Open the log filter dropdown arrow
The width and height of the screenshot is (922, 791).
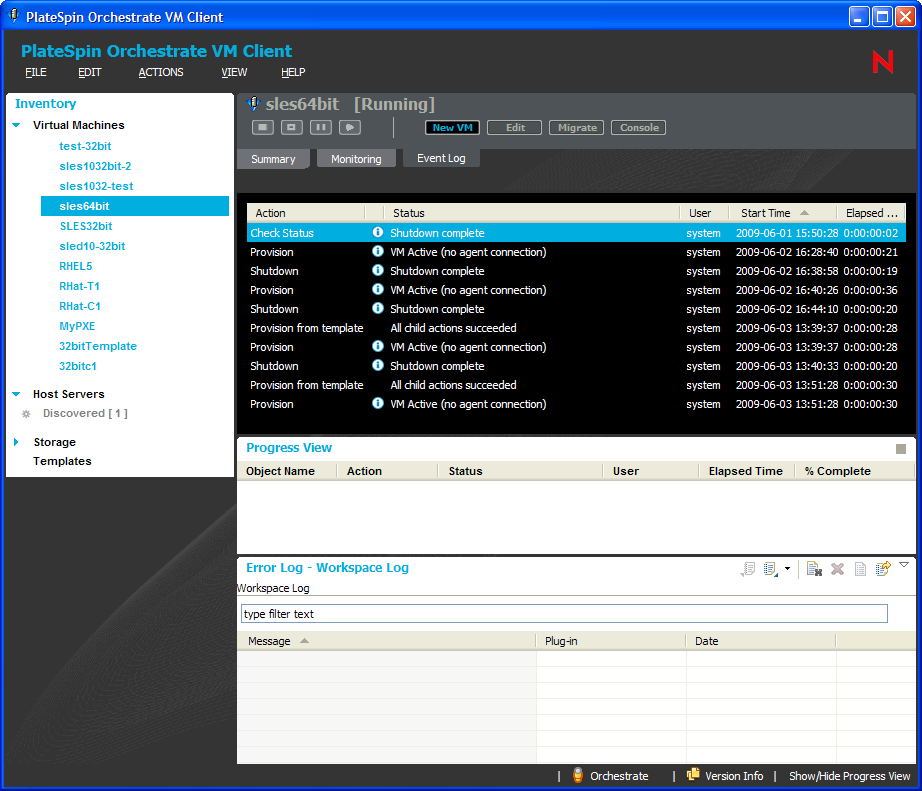coord(787,569)
